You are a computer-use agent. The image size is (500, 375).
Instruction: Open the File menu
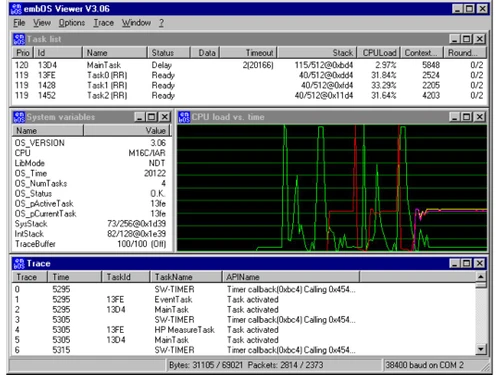[x=19, y=23]
